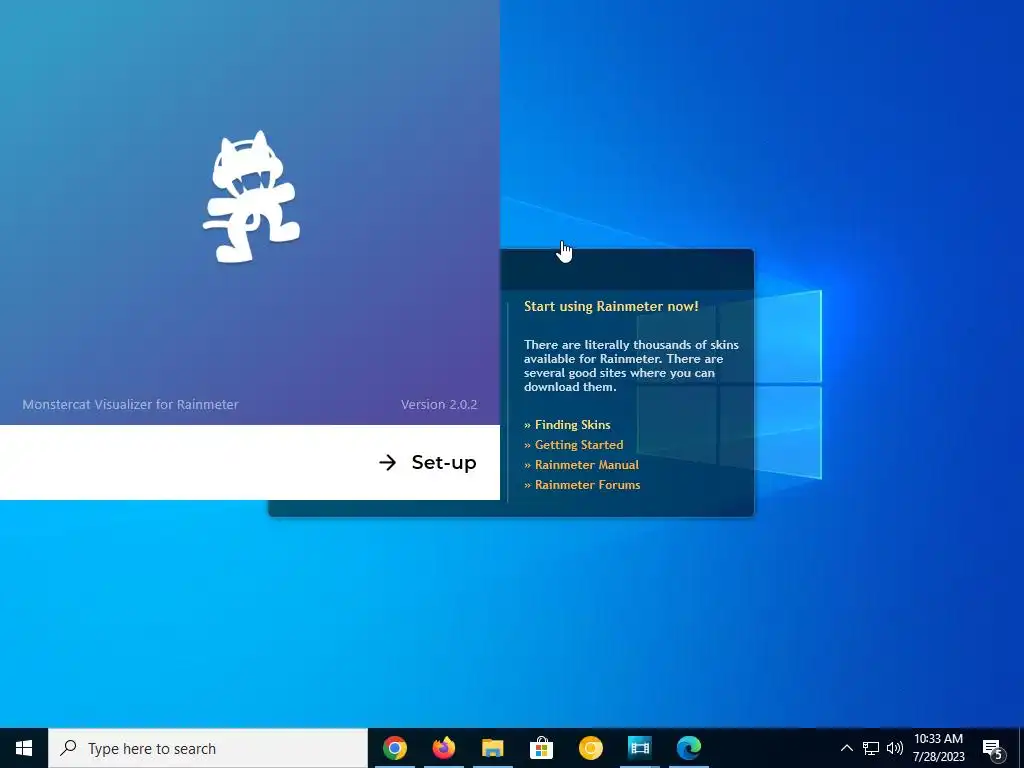This screenshot has width=1024, height=768.
Task: Click the network icon in system tray
Action: point(871,748)
